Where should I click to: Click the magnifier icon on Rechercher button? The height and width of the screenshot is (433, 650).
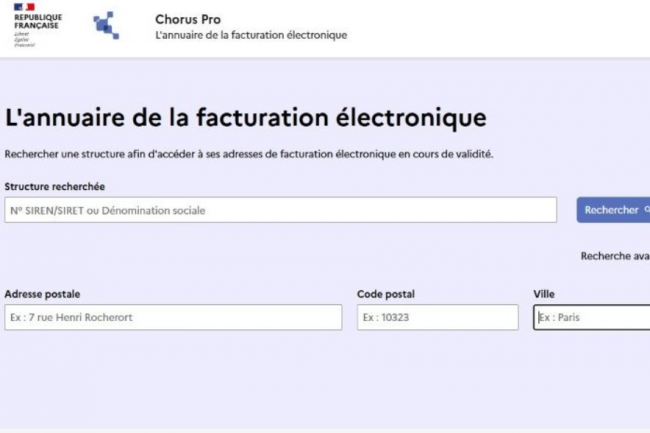[646, 209]
